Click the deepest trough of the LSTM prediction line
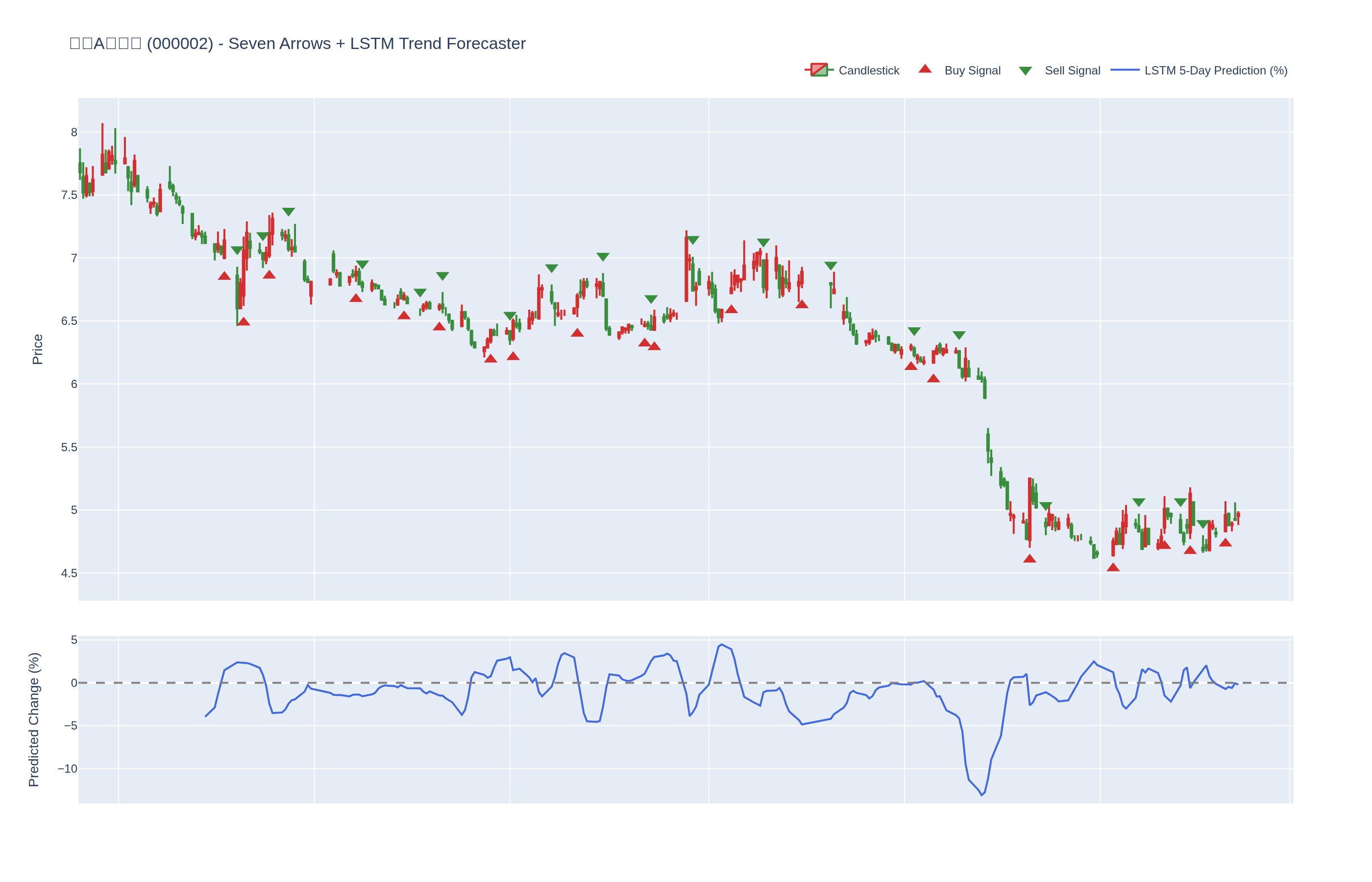Viewport: 1372px width, 882px height. (x=981, y=795)
